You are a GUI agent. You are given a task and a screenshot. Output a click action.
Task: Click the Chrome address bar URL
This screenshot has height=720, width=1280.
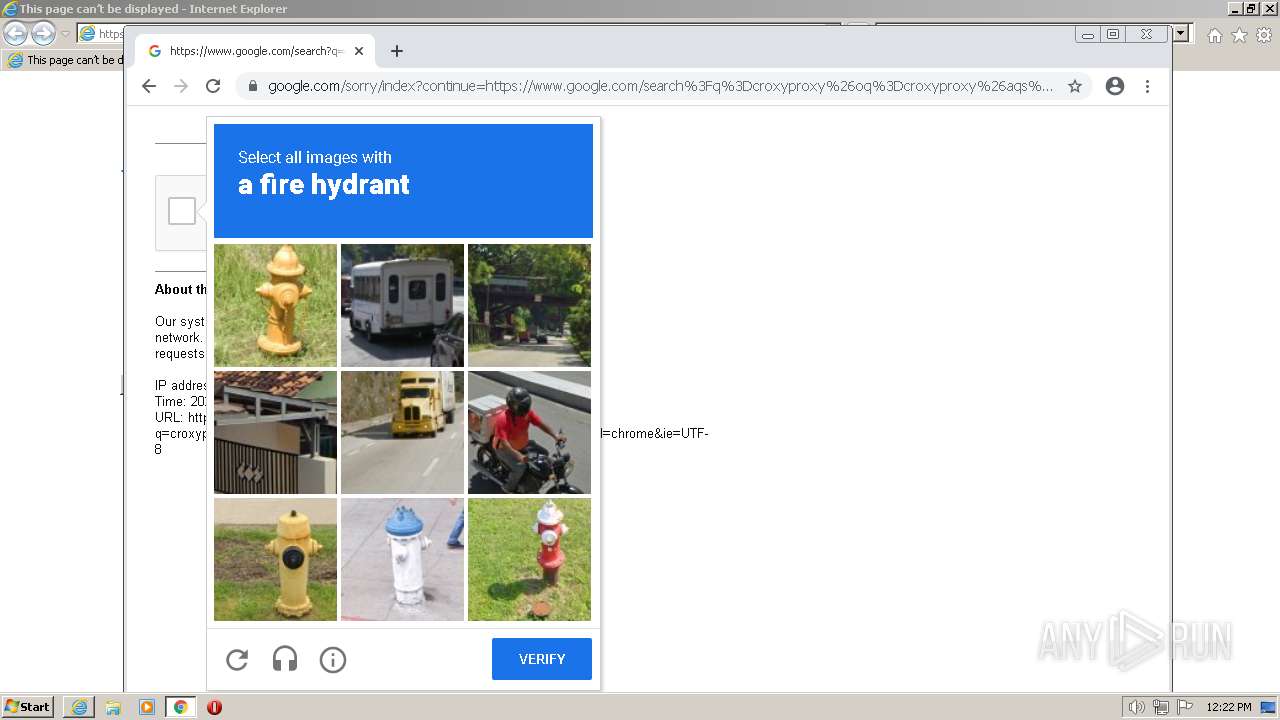[x=660, y=86]
